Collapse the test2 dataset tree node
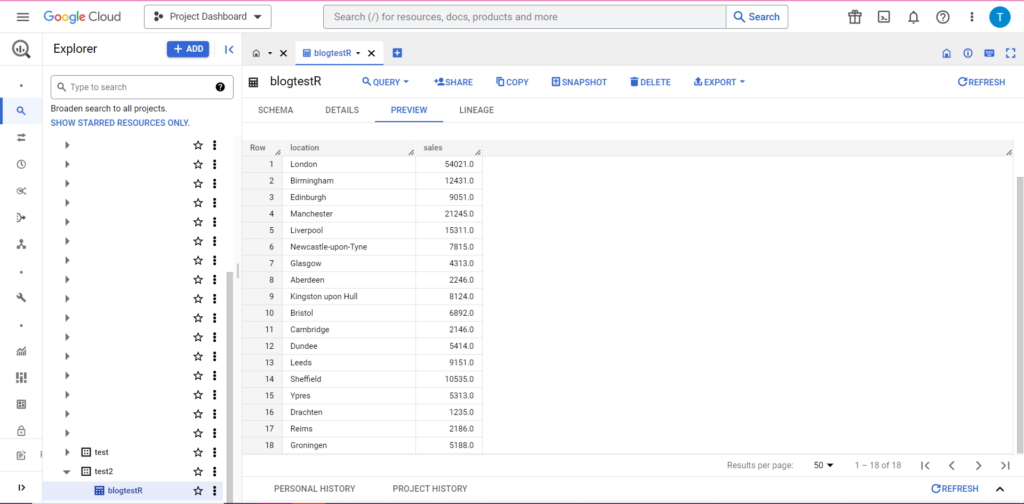Image resolution: width=1024 pixels, height=504 pixels. (x=67, y=471)
